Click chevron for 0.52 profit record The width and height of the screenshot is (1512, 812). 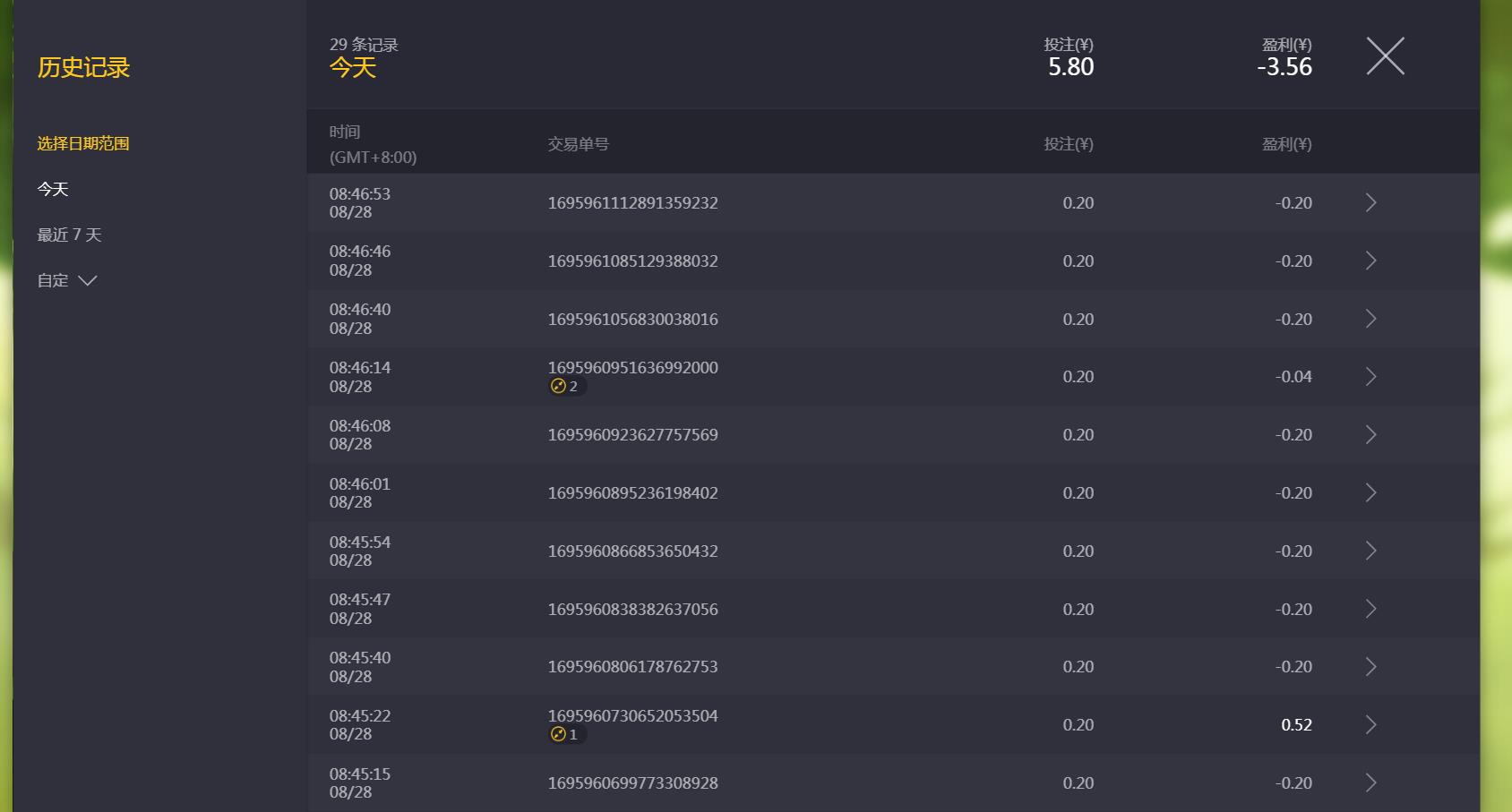click(x=1370, y=725)
